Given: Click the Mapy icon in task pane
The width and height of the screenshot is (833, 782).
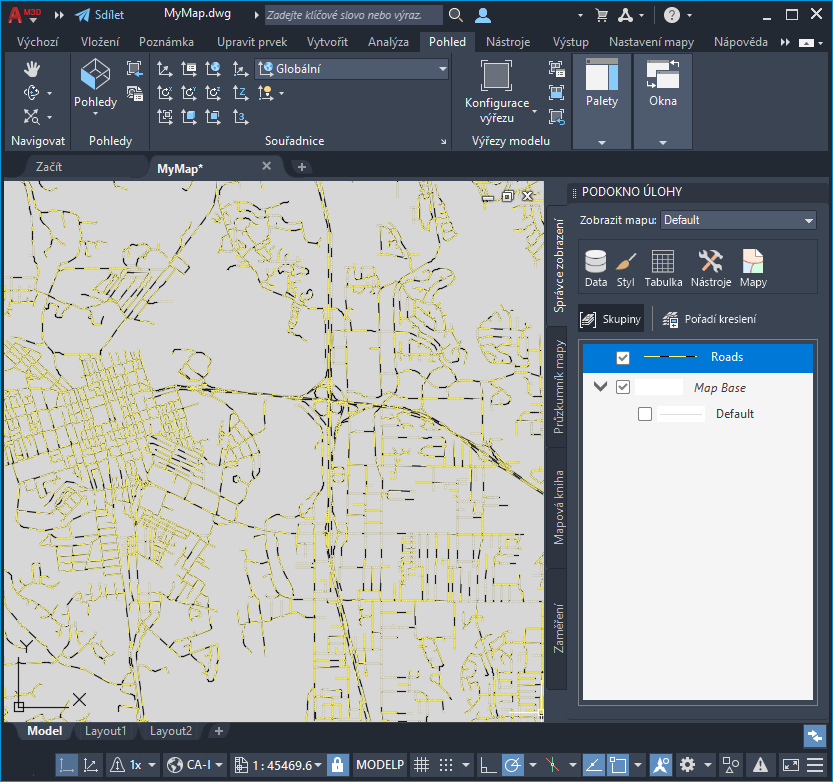Looking at the screenshot, I should click(x=753, y=268).
